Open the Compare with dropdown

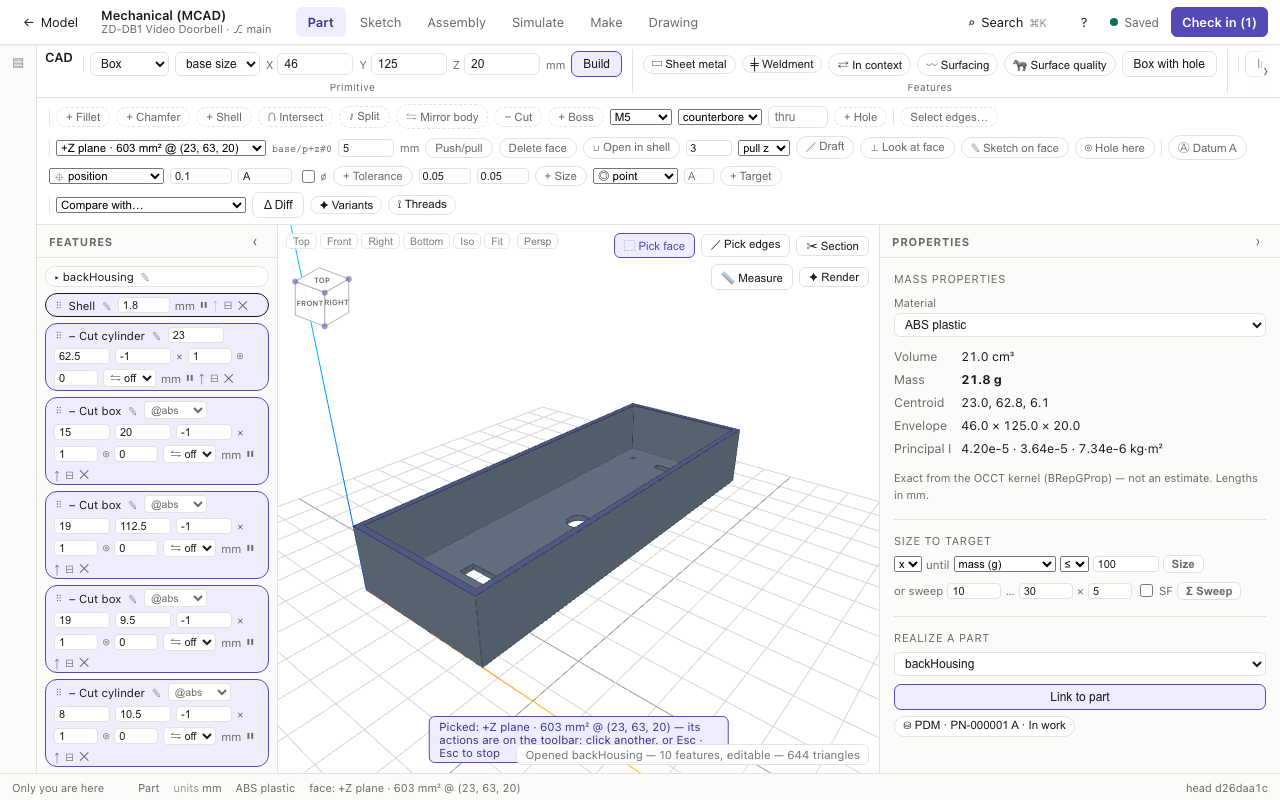click(x=151, y=205)
